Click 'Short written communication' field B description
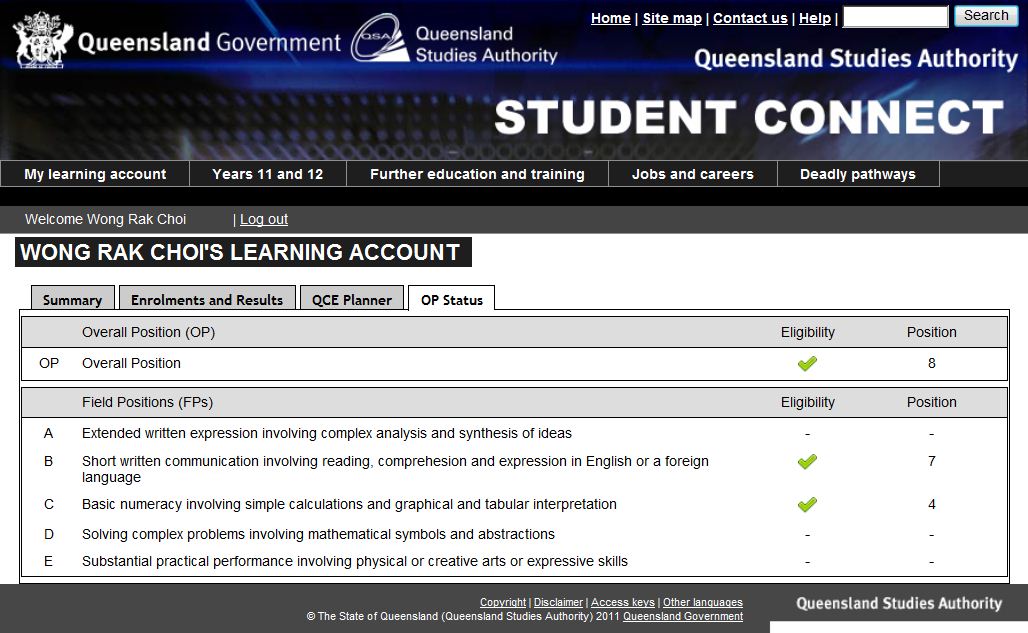1028x633 pixels. click(x=395, y=469)
